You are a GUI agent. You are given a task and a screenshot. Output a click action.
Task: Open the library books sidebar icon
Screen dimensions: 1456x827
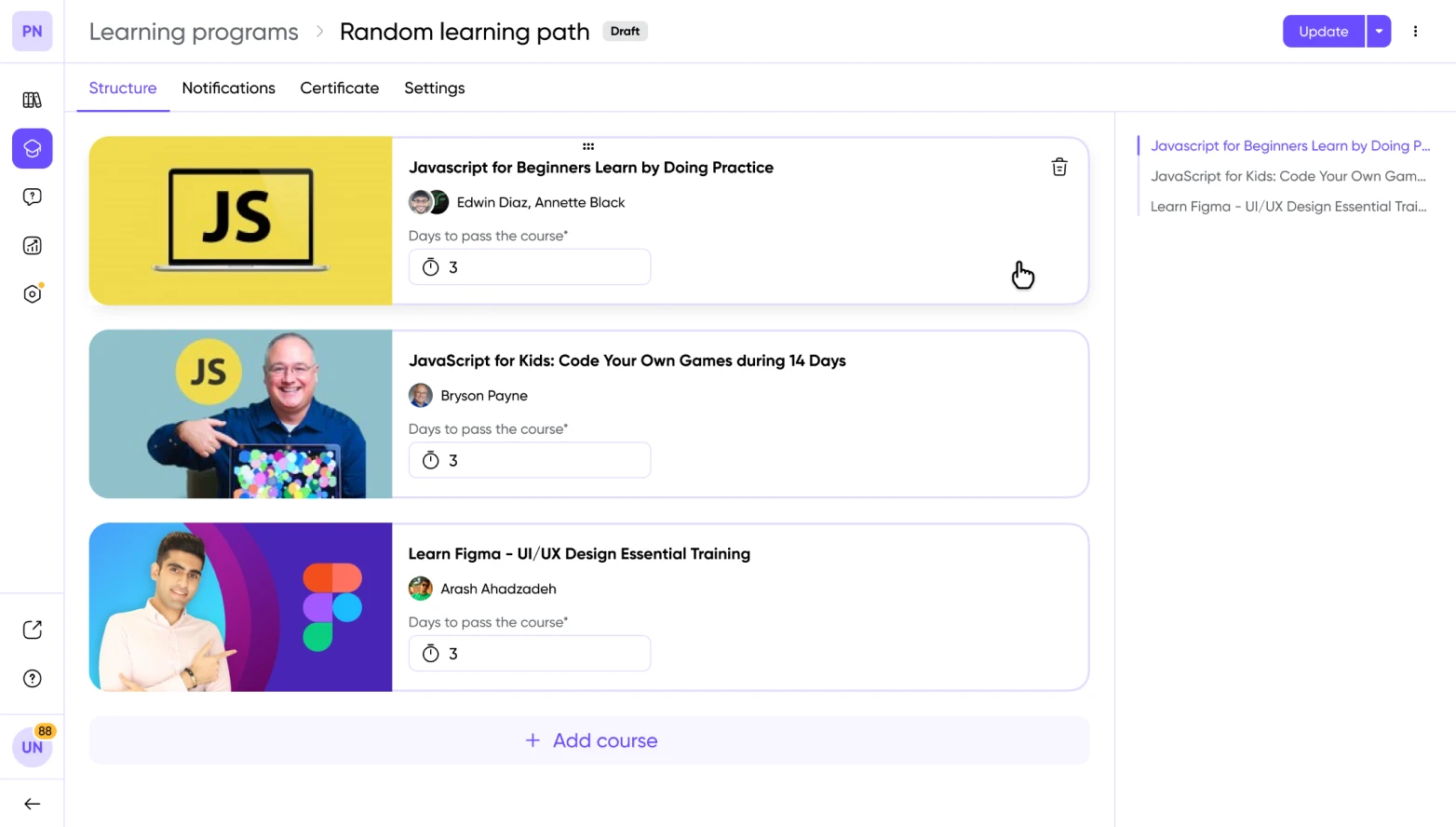tap(32, 100)
